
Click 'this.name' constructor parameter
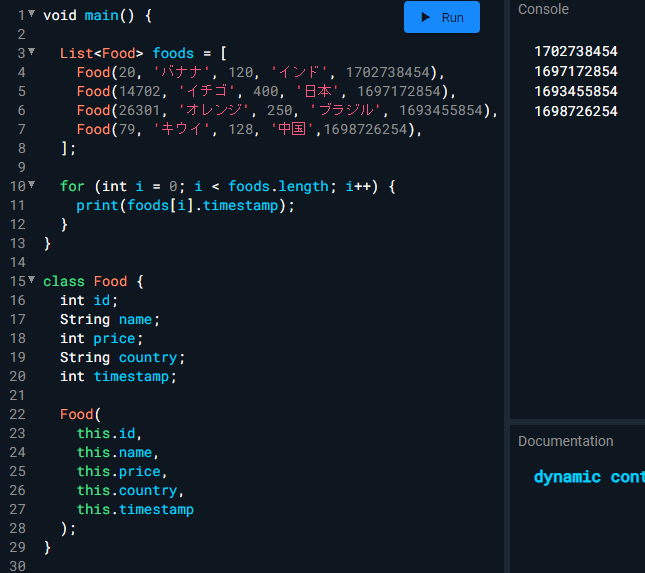click(114, 452)
